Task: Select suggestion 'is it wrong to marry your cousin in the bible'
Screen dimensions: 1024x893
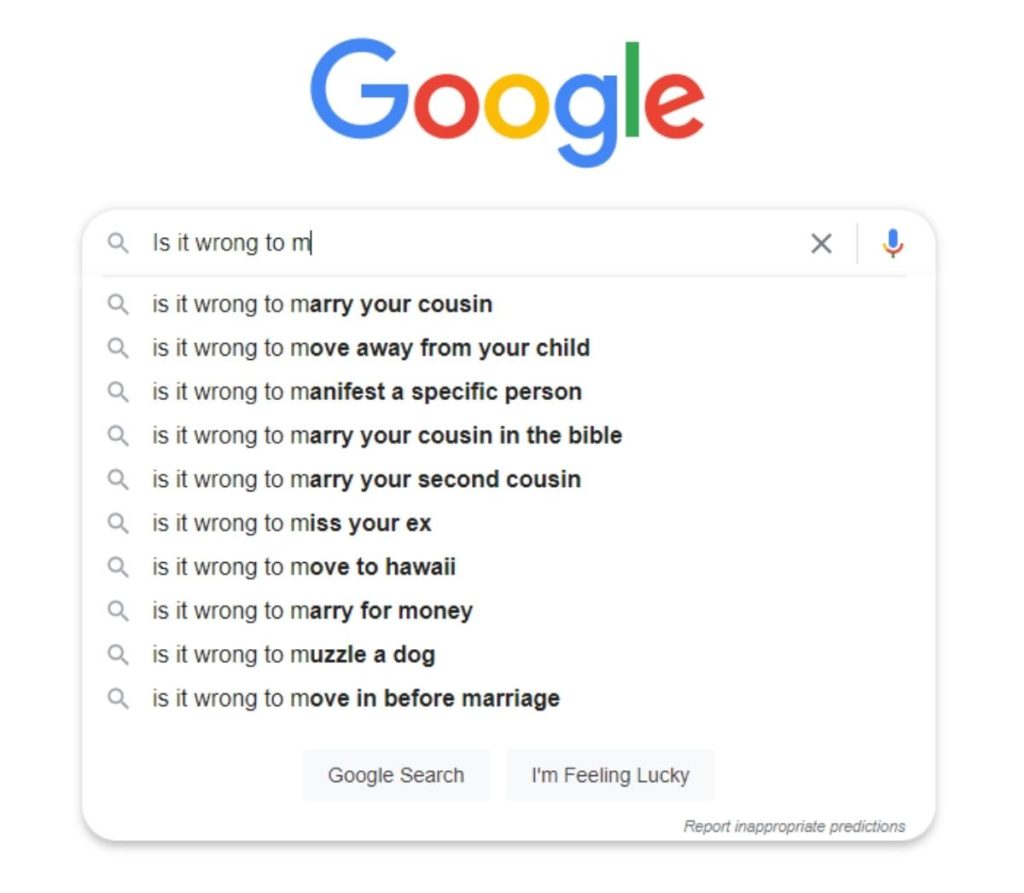Action: [387, 436]
